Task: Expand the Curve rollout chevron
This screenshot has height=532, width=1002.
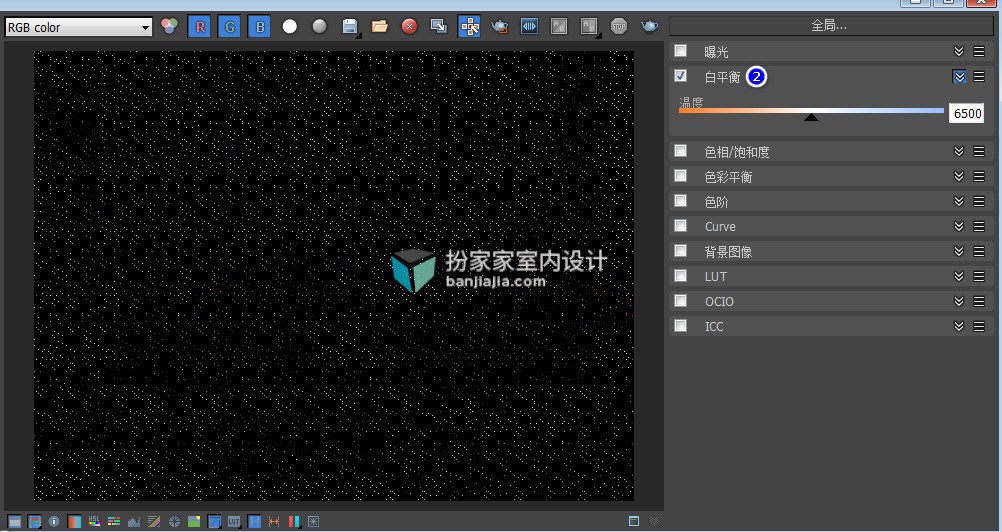Action: pyautogui.click(x=959, y=226)
